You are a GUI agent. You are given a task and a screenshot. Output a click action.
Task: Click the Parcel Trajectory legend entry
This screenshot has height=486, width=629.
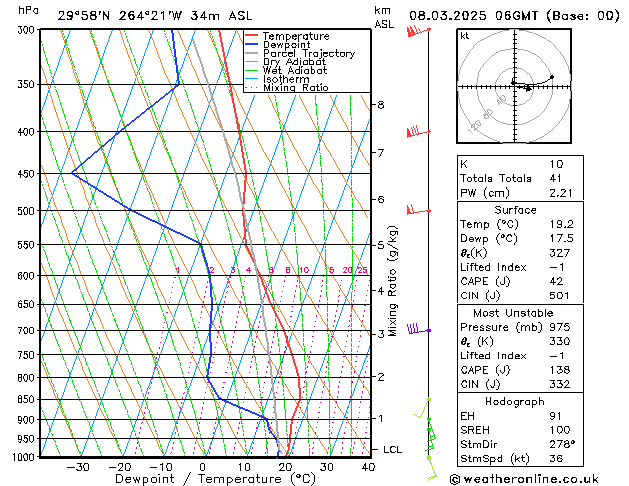[x=300, y=53]
